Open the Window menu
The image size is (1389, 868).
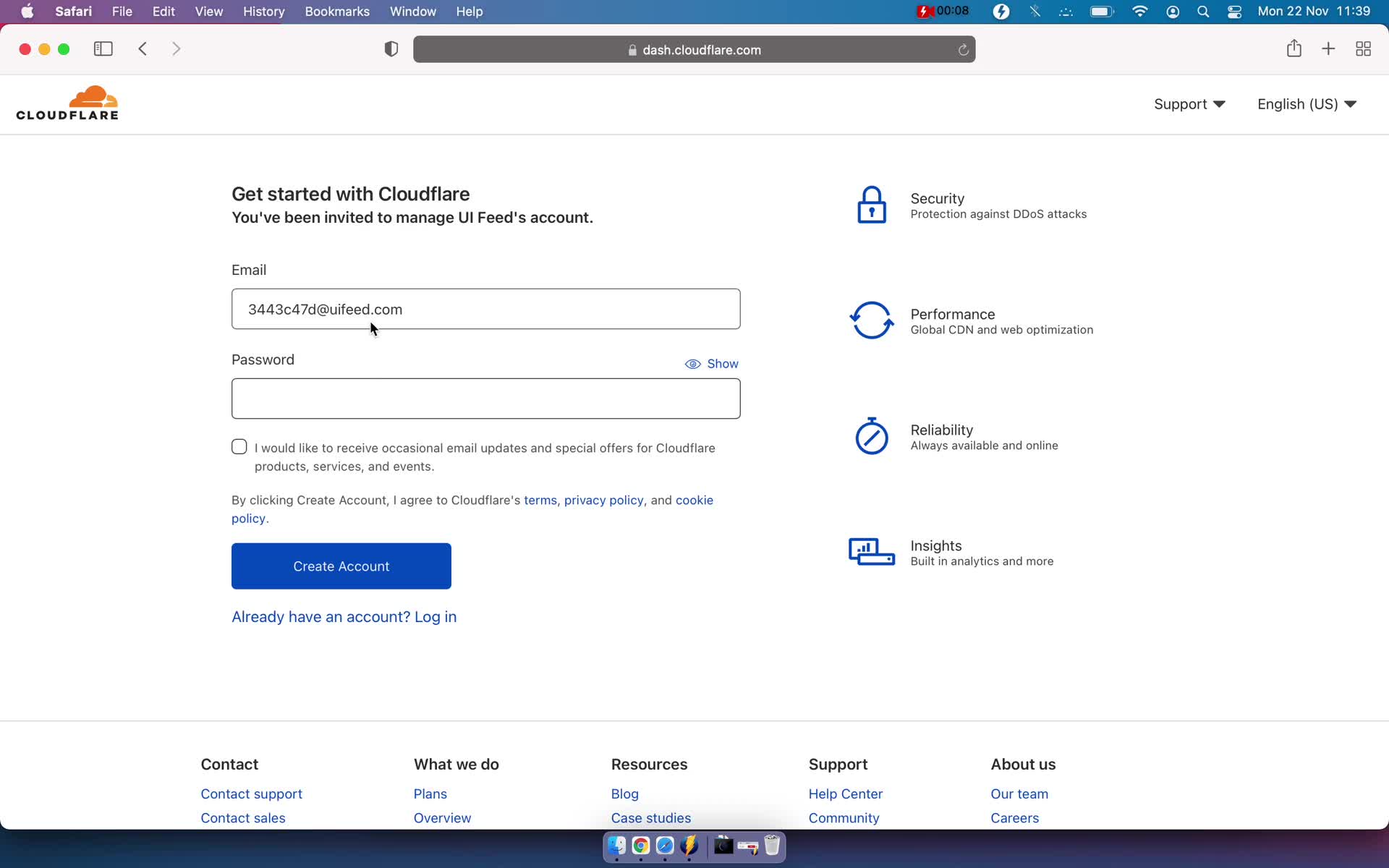pyautogui.click(x=413, y=12)
